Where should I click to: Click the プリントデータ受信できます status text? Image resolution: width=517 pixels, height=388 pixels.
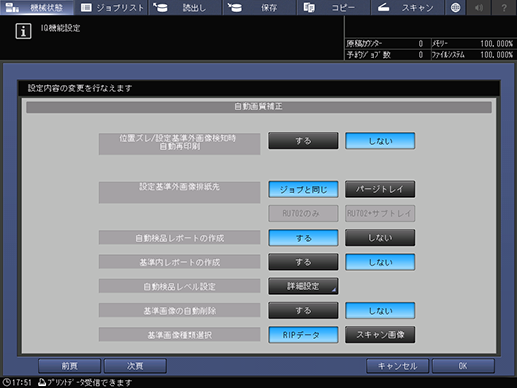[x=89, y=382]
